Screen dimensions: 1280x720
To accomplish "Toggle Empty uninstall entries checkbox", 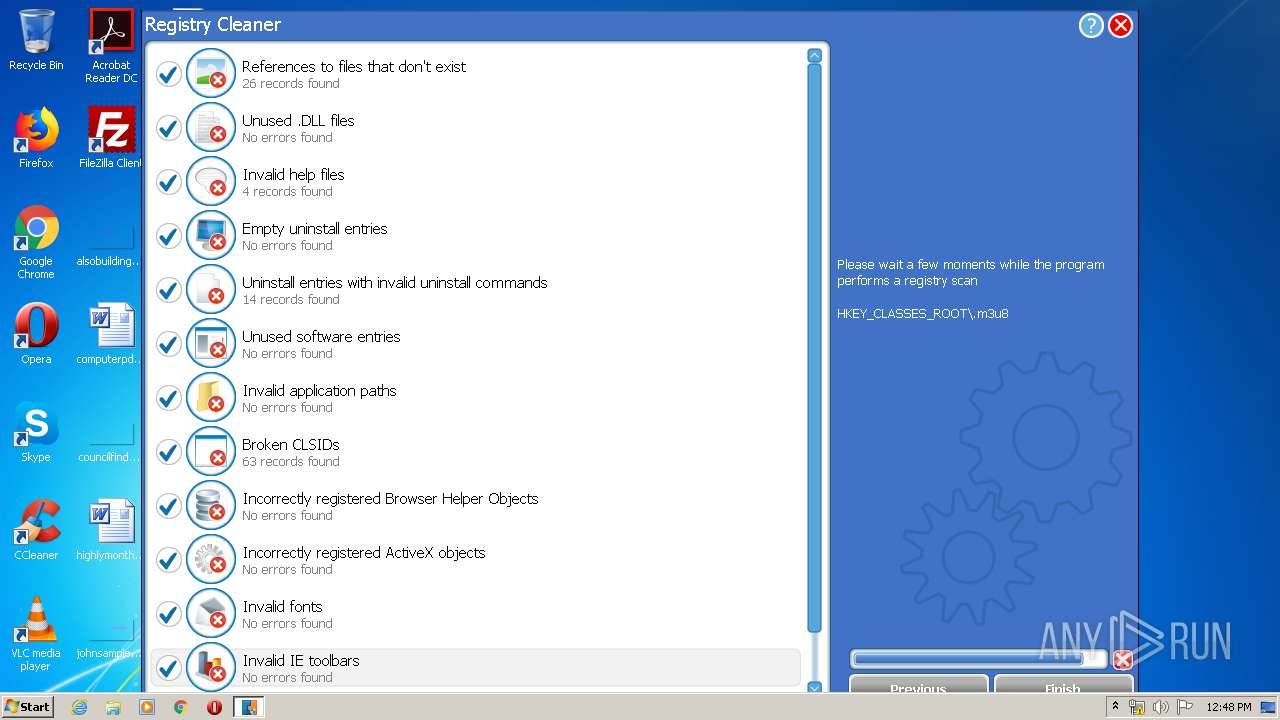I will click(168, 236).
